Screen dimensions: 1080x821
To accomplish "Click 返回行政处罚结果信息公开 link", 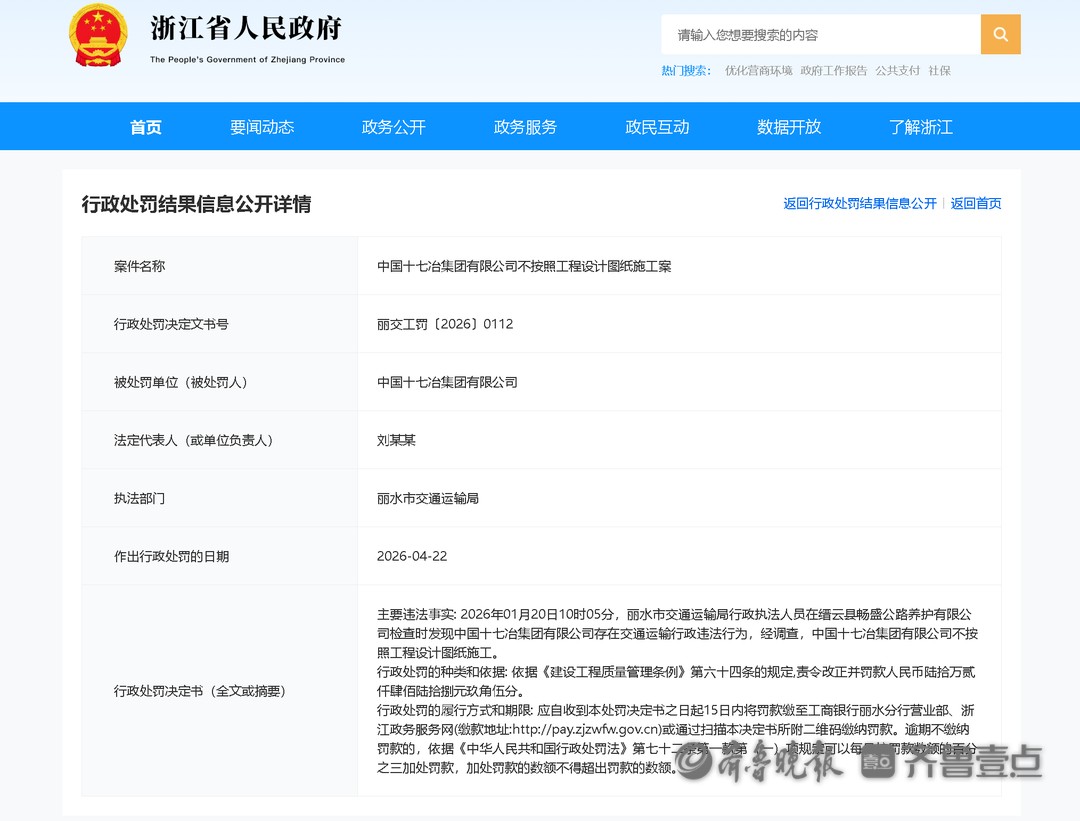I will [860, 204].
